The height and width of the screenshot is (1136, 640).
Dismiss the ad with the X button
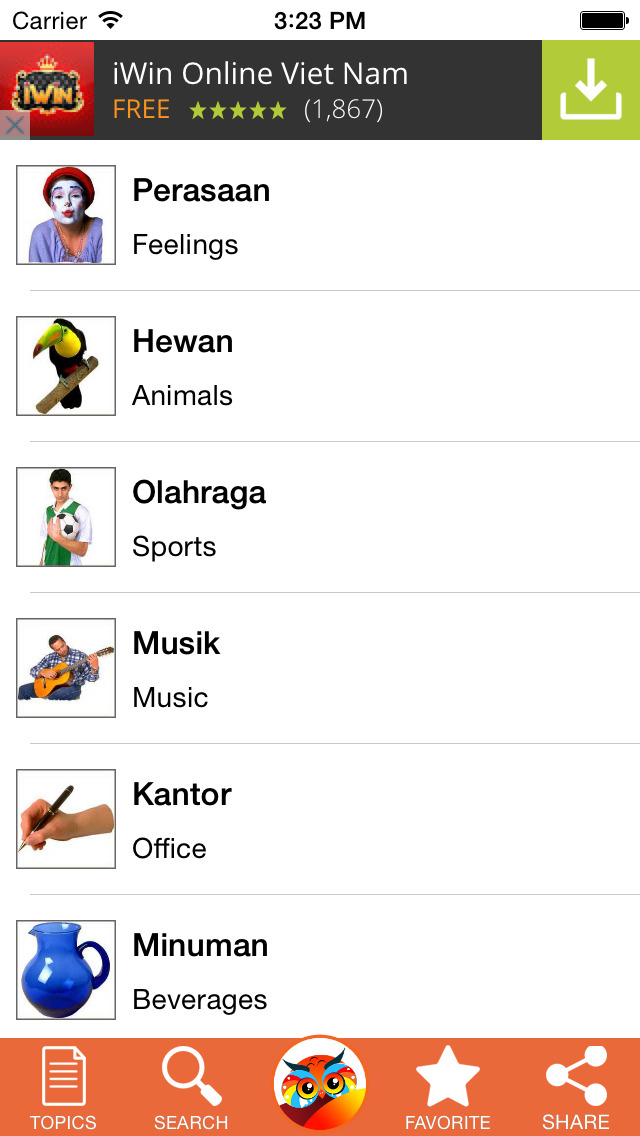click(16, 126)
